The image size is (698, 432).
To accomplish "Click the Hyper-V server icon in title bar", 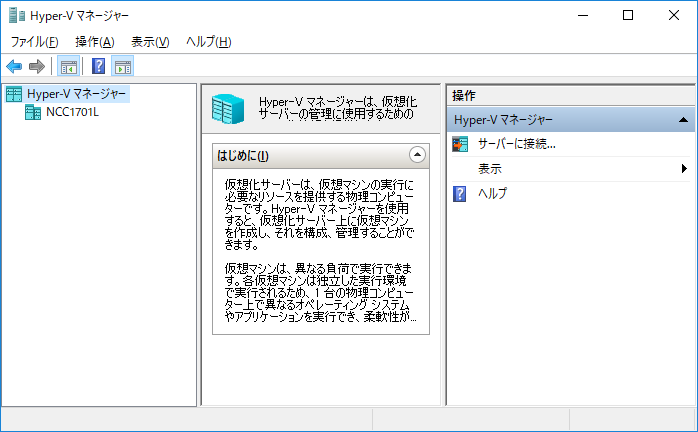I will [x=16, y=16].
